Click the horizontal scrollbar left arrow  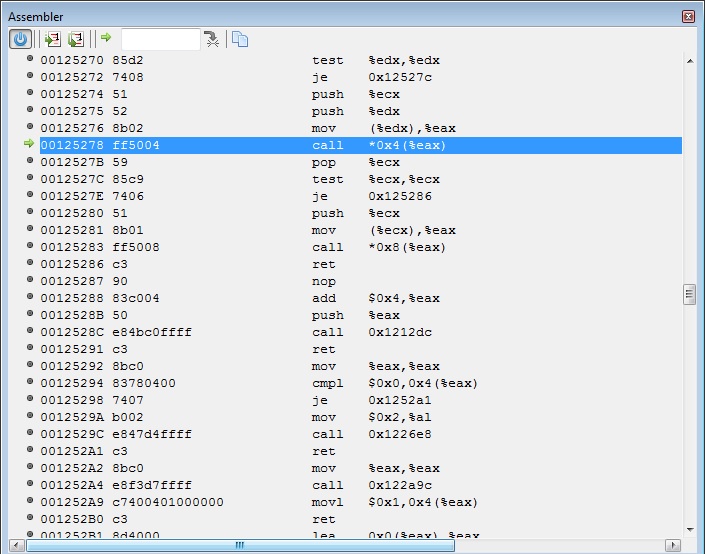(x=17, y=545)
